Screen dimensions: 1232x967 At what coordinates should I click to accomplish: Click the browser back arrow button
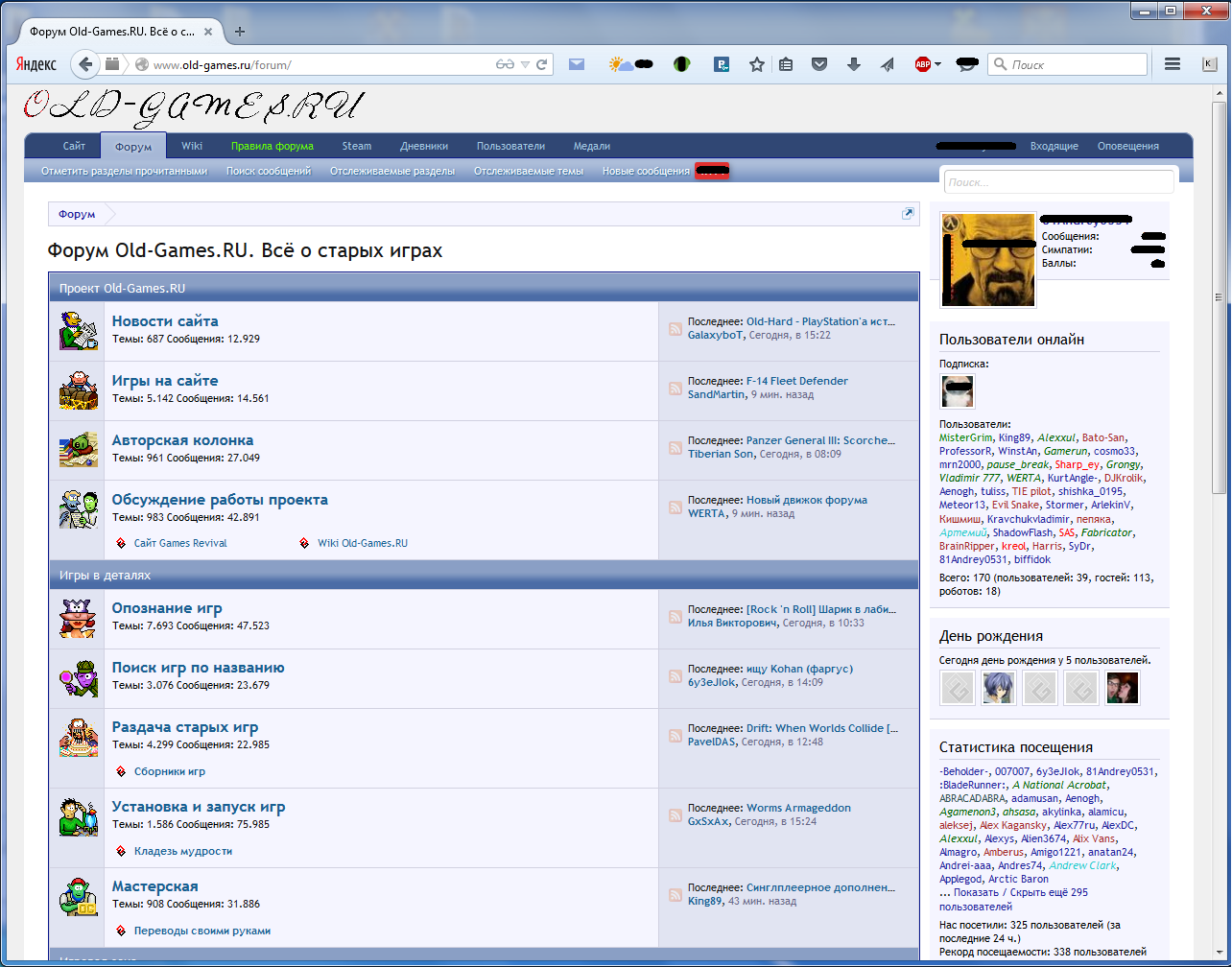pyautogui.click(x=86, y=64)
